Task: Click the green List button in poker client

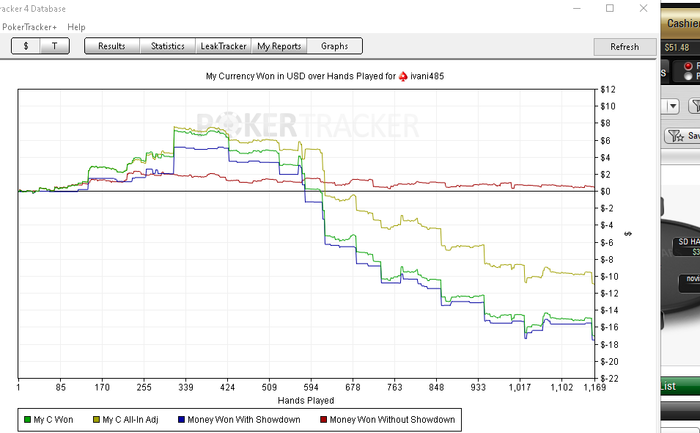Action: click(679, 386)
